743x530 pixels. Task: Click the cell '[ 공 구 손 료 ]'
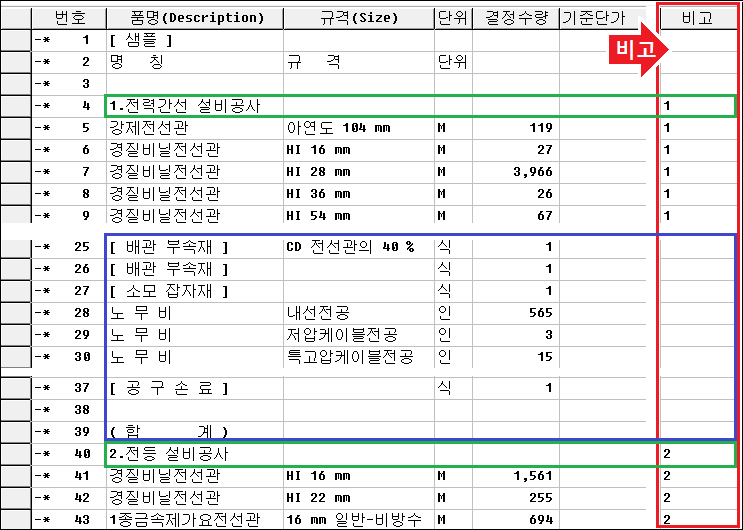point(195,388)
